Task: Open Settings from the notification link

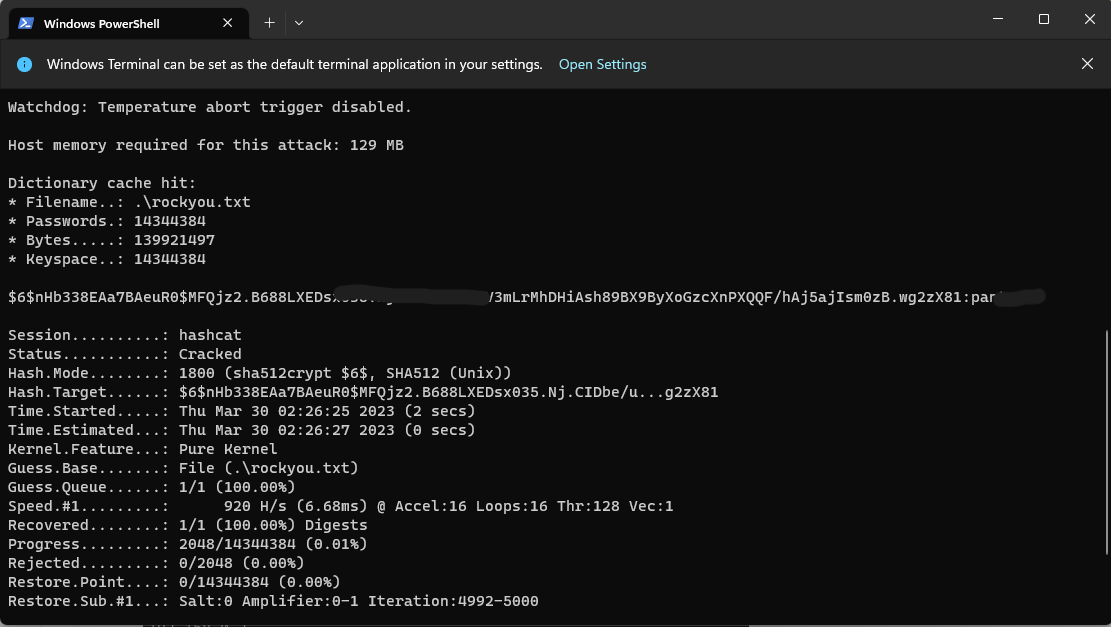Action: point(602,64)
